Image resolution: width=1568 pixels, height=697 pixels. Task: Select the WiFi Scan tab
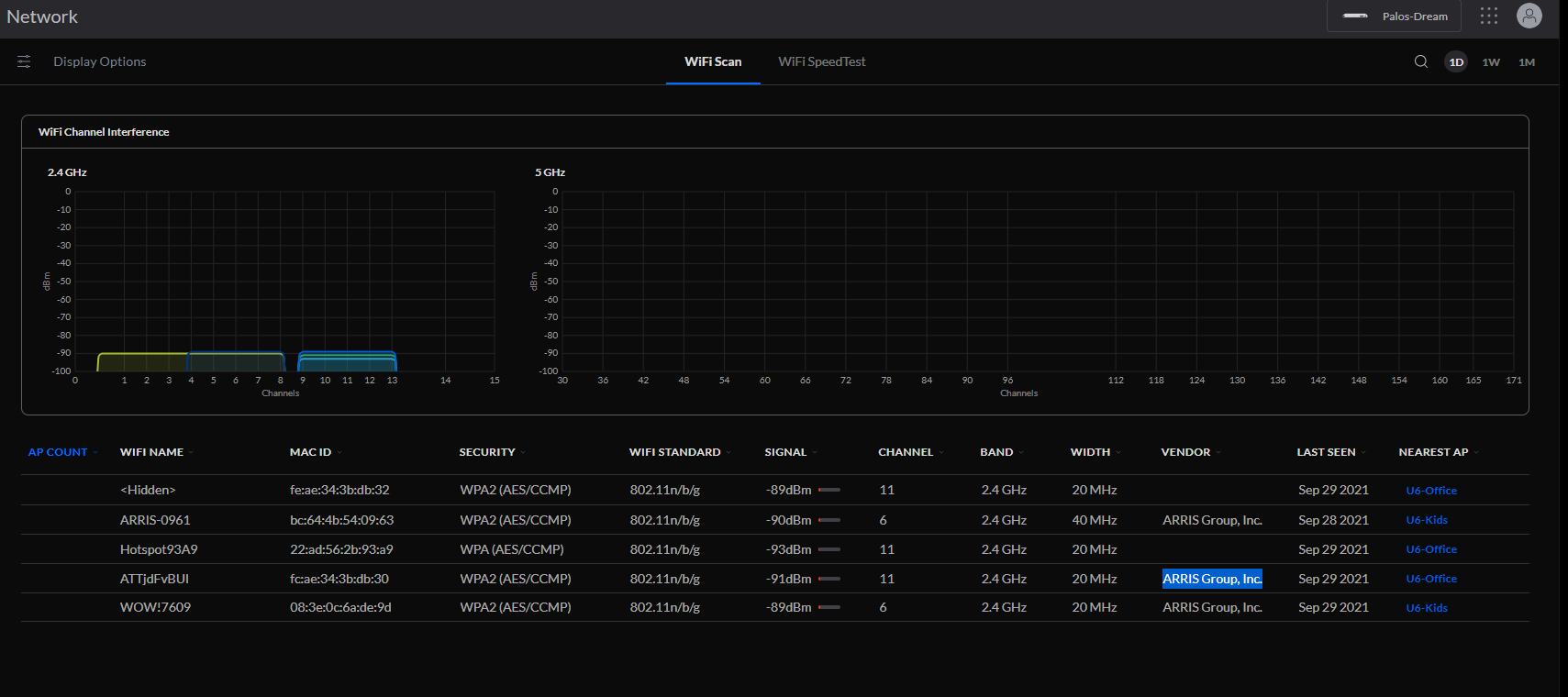click(713, 61)
